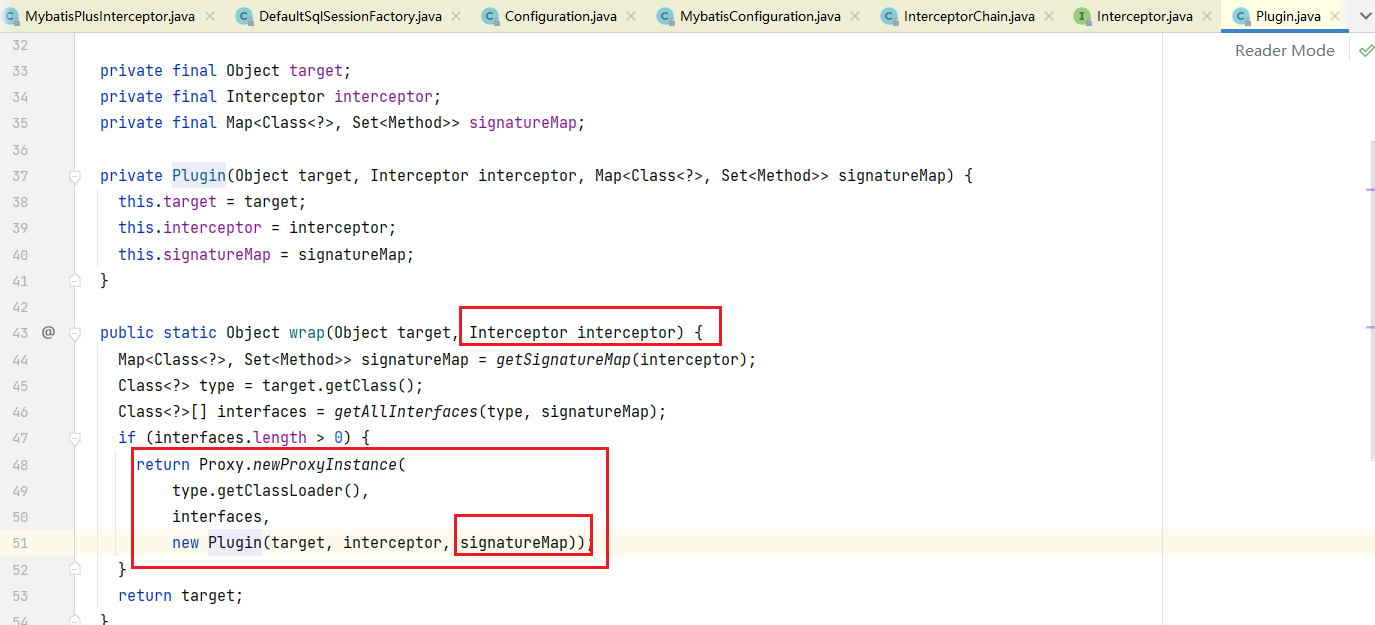The height and width of the screenshot is (625, 1375).
Task: Collapse the Plugin constructor at line 37
Action: (x=74, y=176)
